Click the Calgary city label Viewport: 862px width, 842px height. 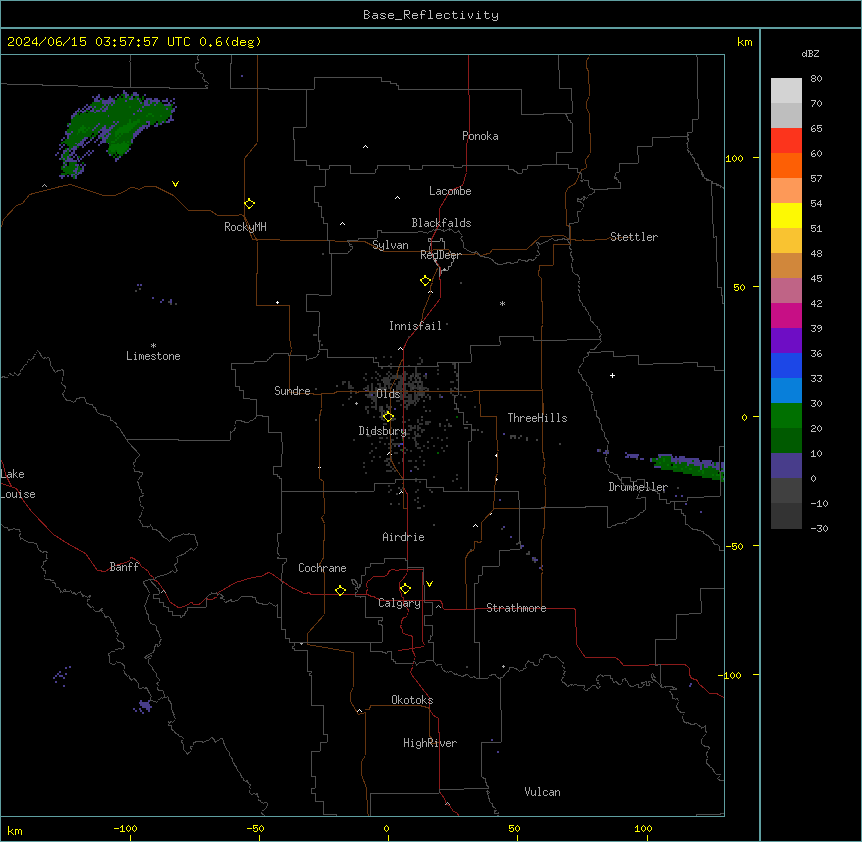[x=399, y=603]
